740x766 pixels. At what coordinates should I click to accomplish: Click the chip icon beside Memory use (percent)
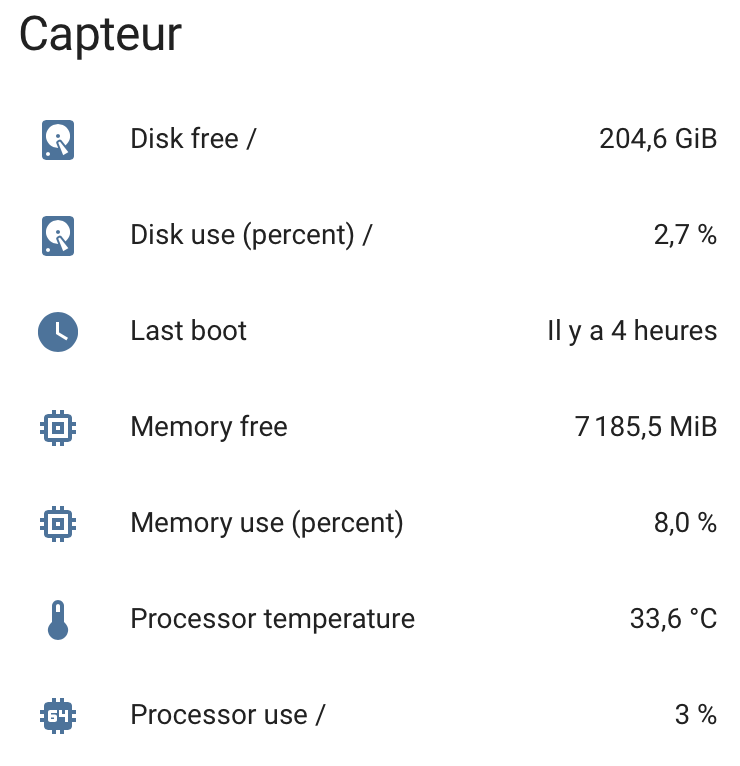tap(58, 523)
